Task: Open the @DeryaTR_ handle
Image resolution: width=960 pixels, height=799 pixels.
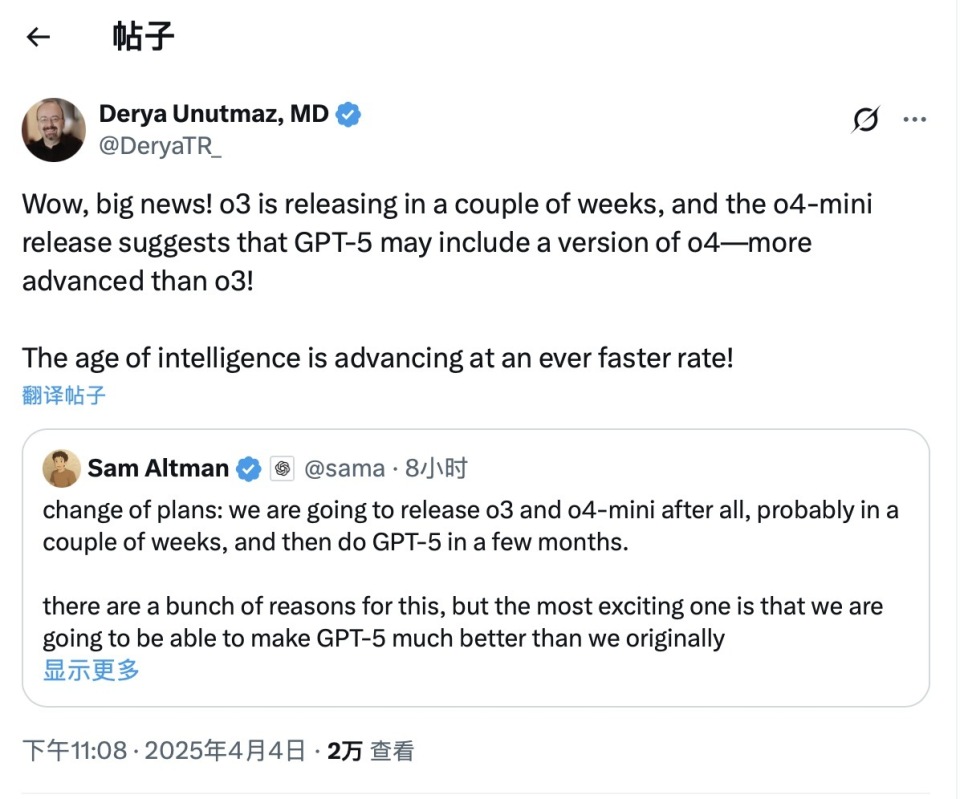Action: pos(160,146)
